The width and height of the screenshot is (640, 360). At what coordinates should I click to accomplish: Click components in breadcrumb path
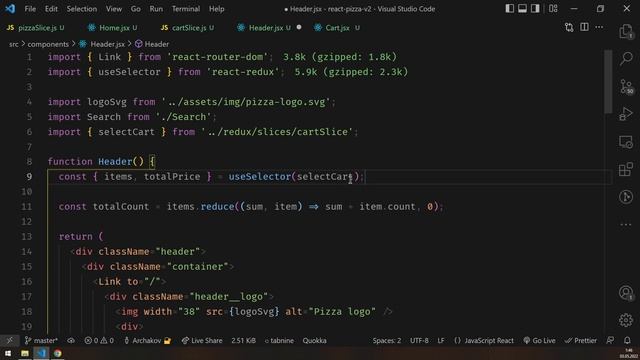coord(48,44)
